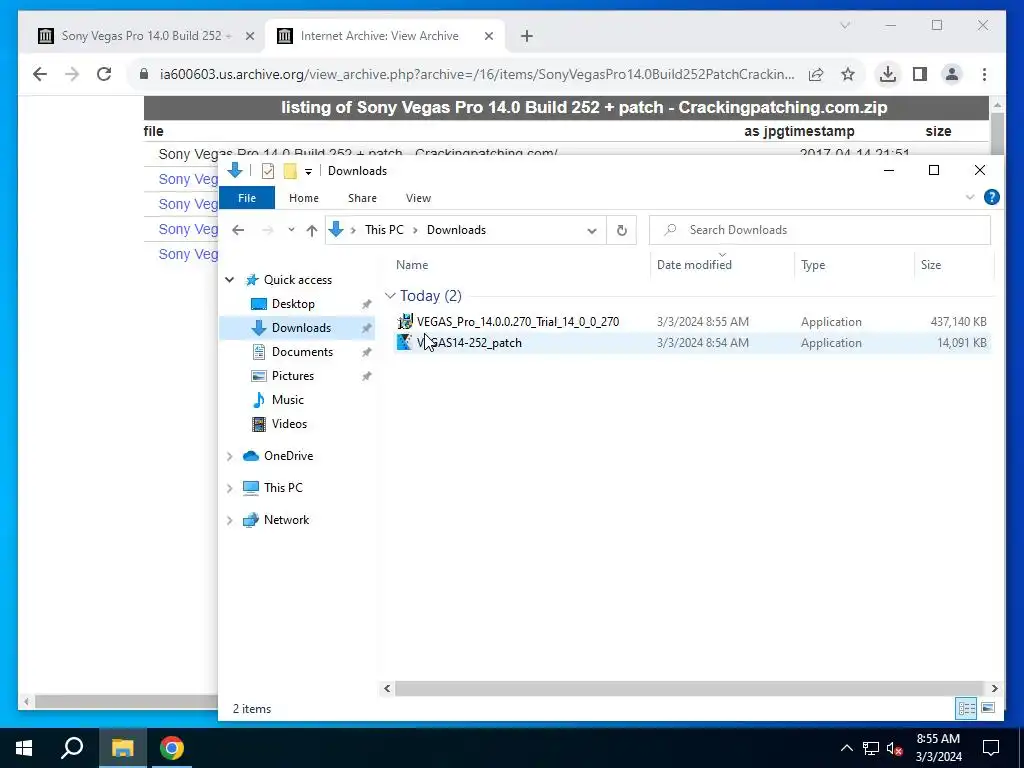
Task: Sort files by Size column
Action: [x=931, y=265]
